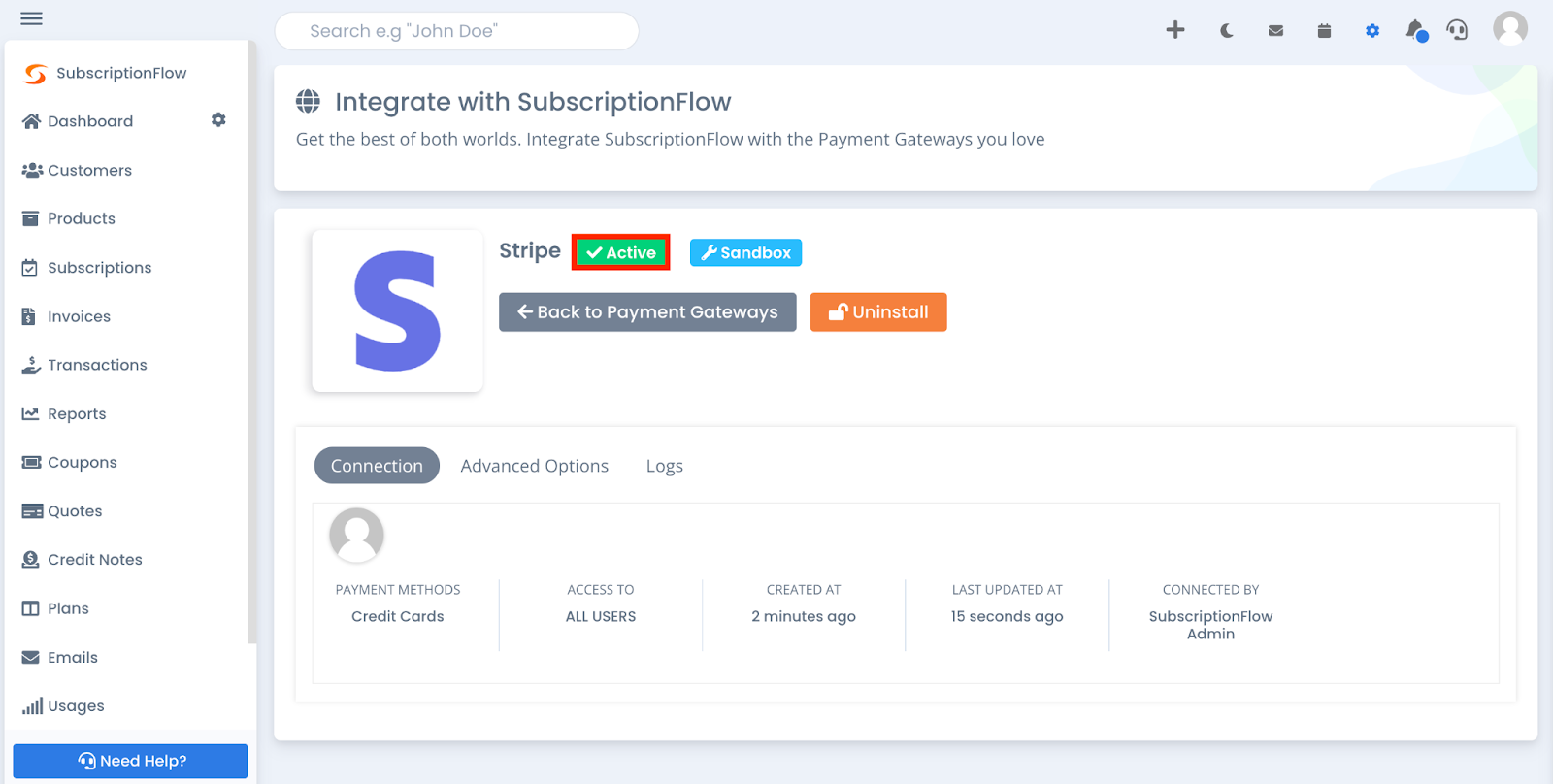Click Back to Payment Gateways
The height and width of the screenshot is (784, 1553).
(647, 312)
